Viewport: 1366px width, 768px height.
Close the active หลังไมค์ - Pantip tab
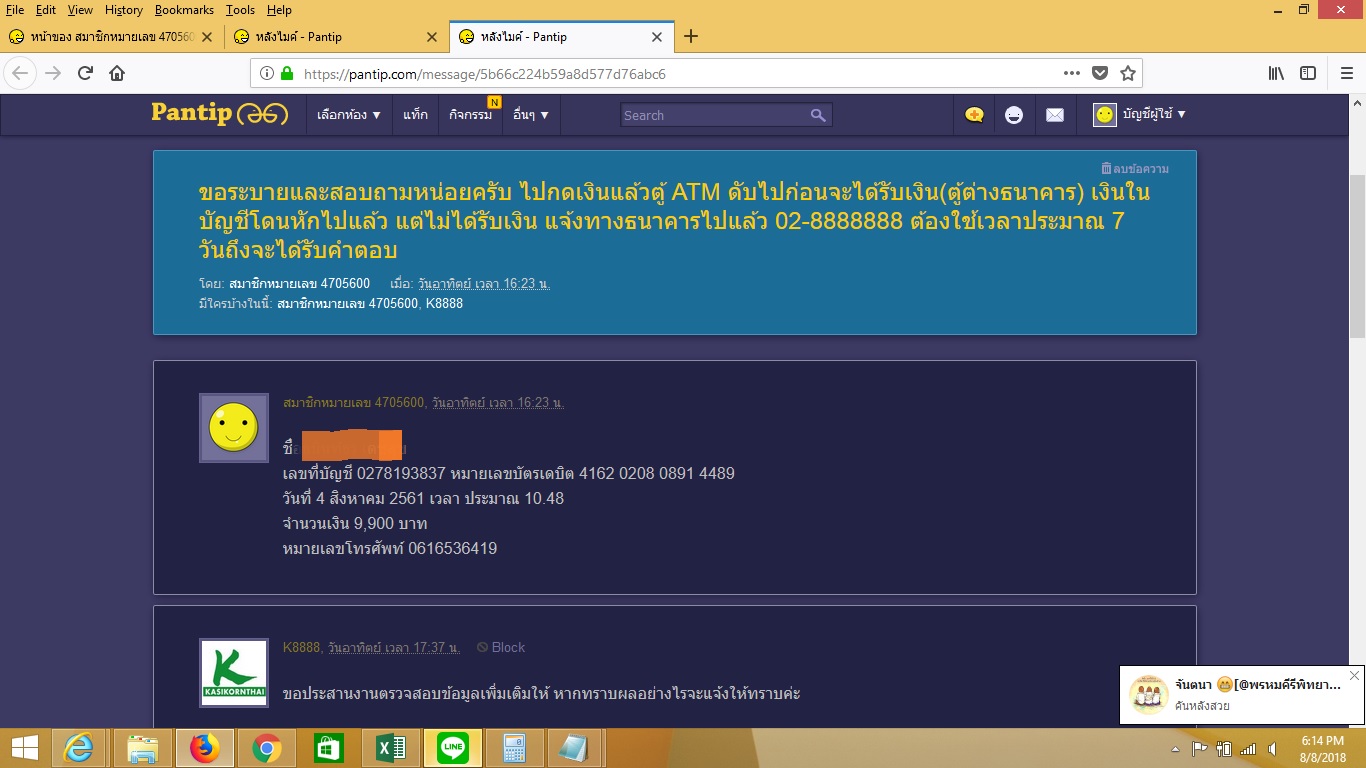657,37
